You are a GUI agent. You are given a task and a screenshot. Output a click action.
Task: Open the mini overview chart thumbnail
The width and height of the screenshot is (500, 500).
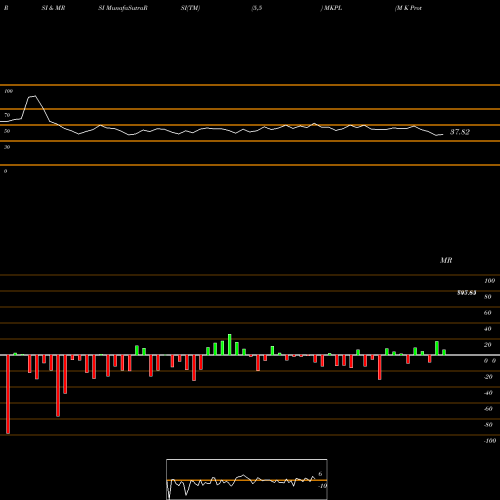point(247,479)
